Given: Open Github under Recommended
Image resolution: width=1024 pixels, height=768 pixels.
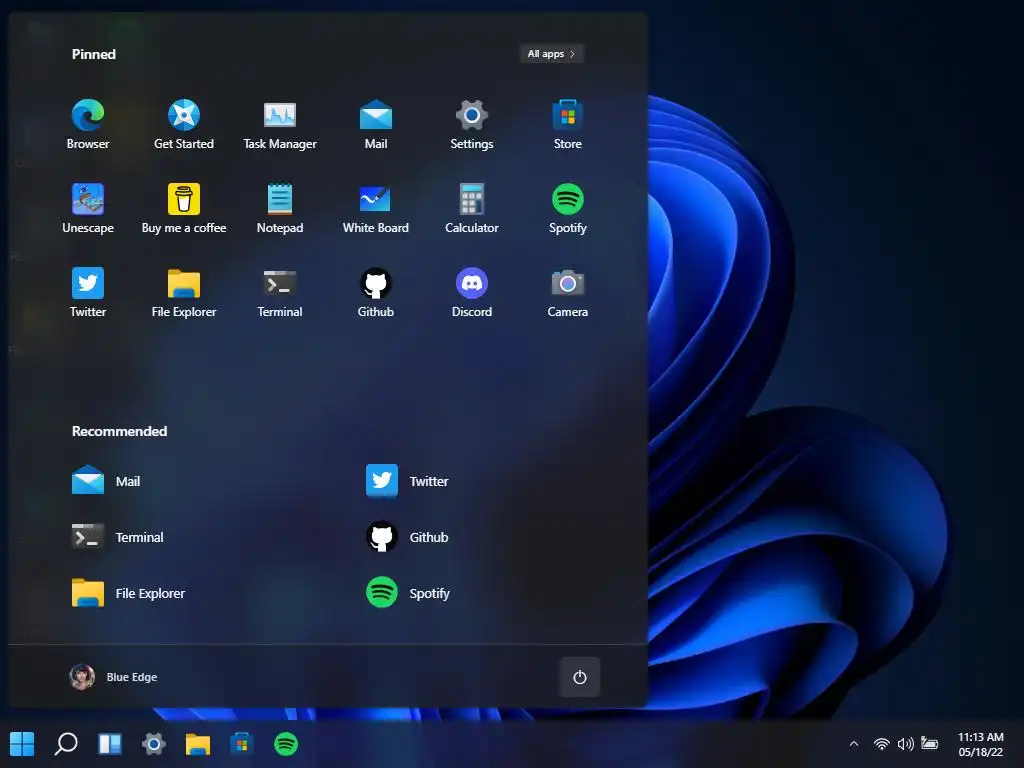Looking at the screenshot, I should 407,537.
